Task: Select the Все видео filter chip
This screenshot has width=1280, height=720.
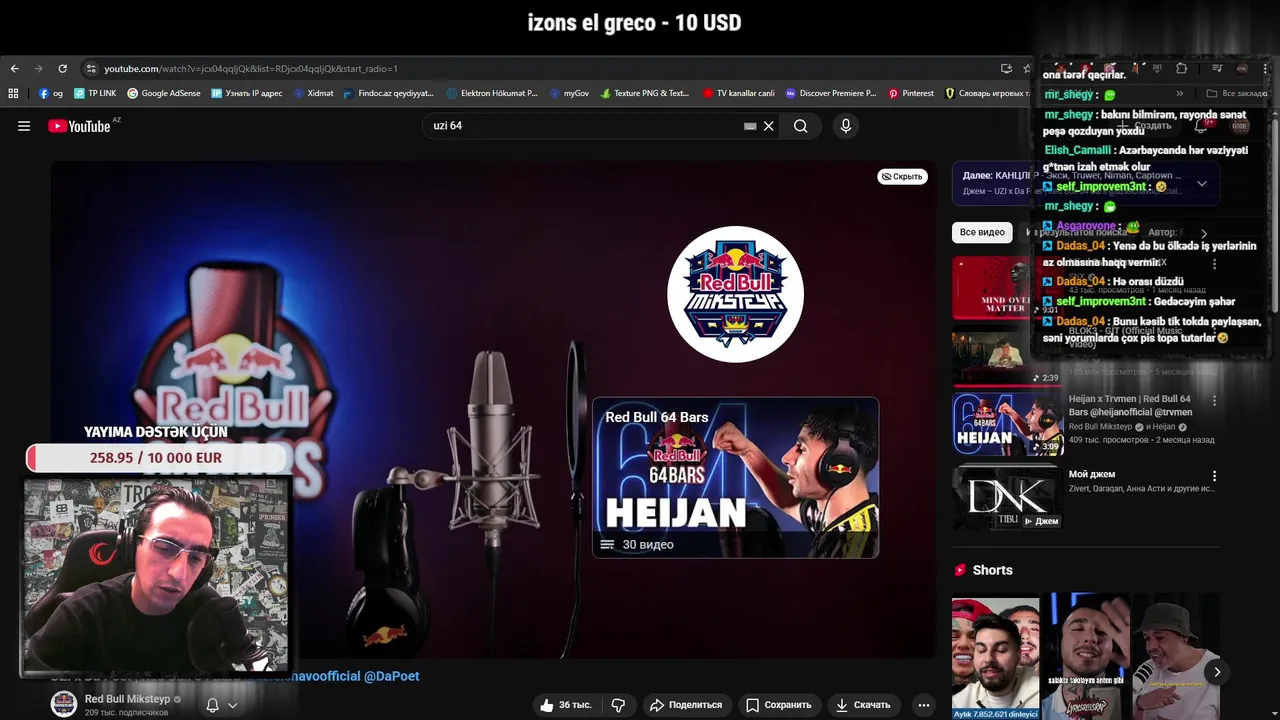Action: coord(982,232)
